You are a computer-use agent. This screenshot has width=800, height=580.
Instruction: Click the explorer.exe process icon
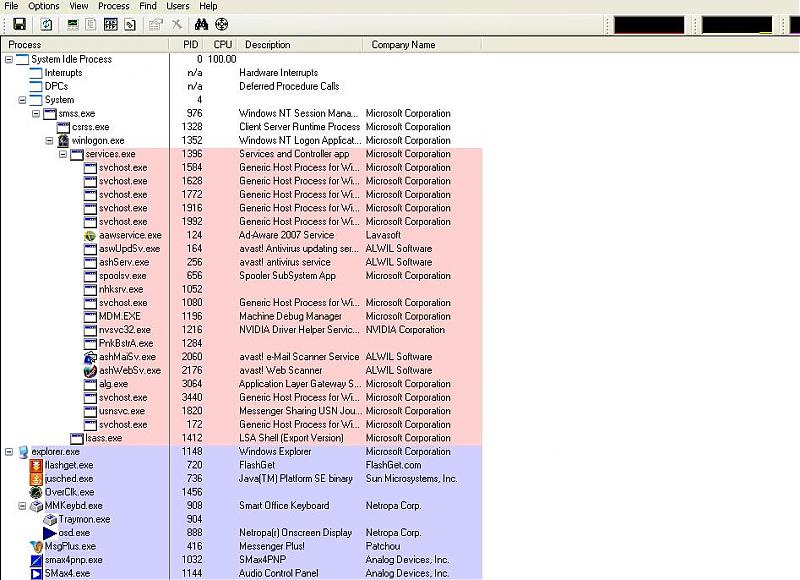click(x=23, y=451)
